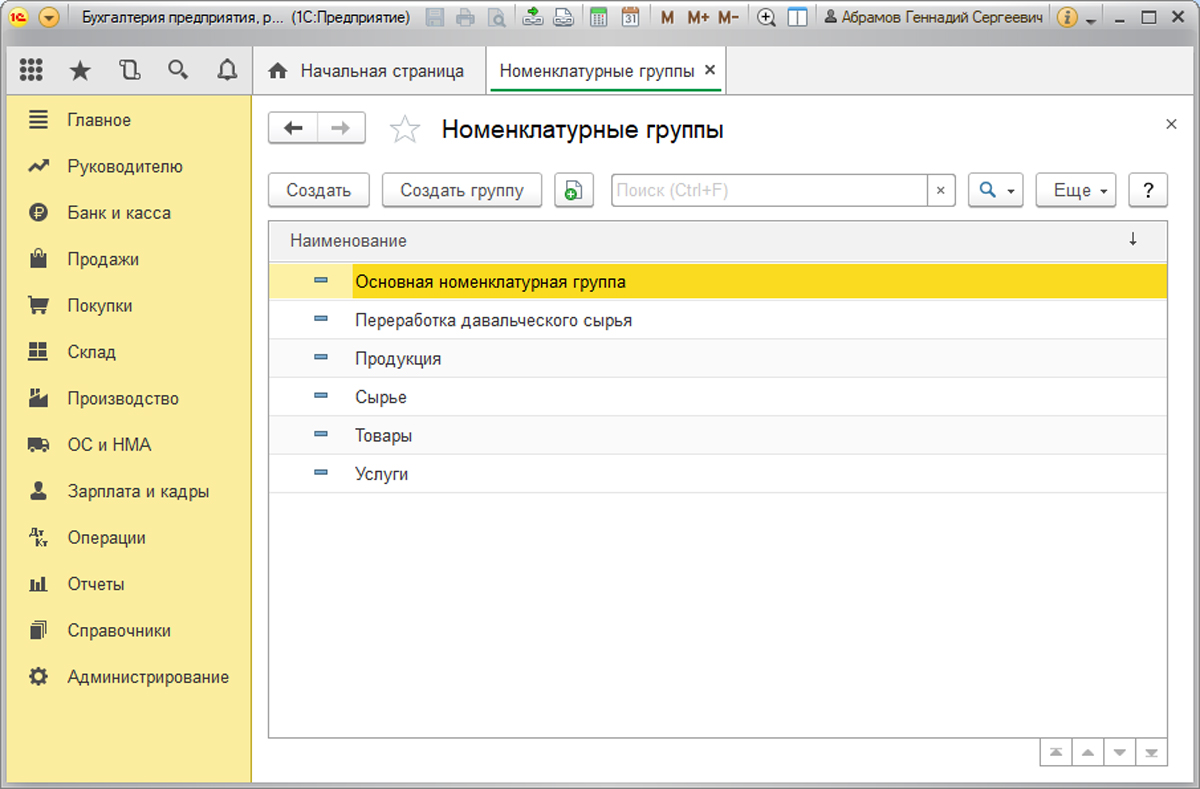Close the Номенклатурные группы tab
The height and width of the screenshot is (789, 1200).
pos(710,70)
